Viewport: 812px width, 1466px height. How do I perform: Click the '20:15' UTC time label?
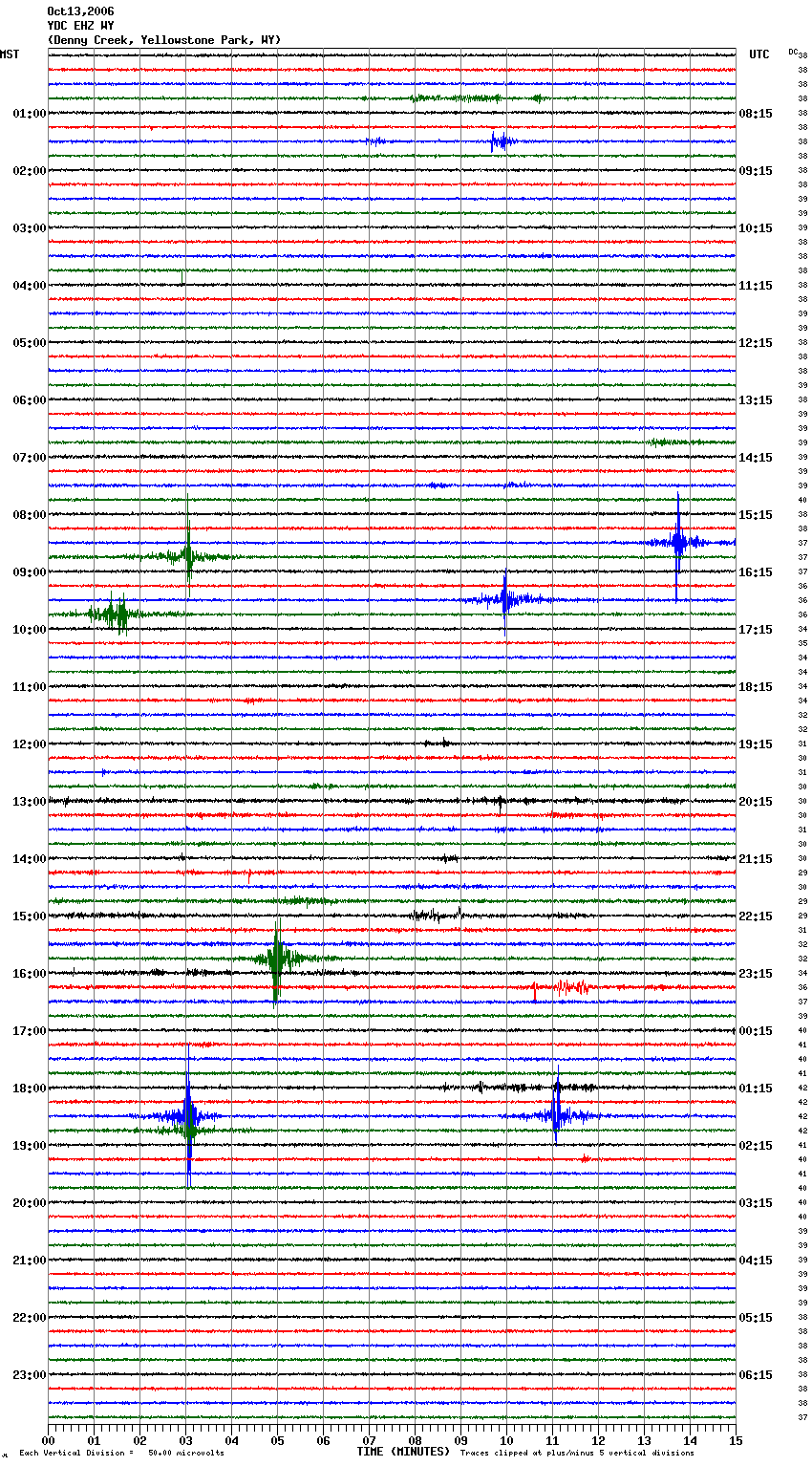point(756,802)
